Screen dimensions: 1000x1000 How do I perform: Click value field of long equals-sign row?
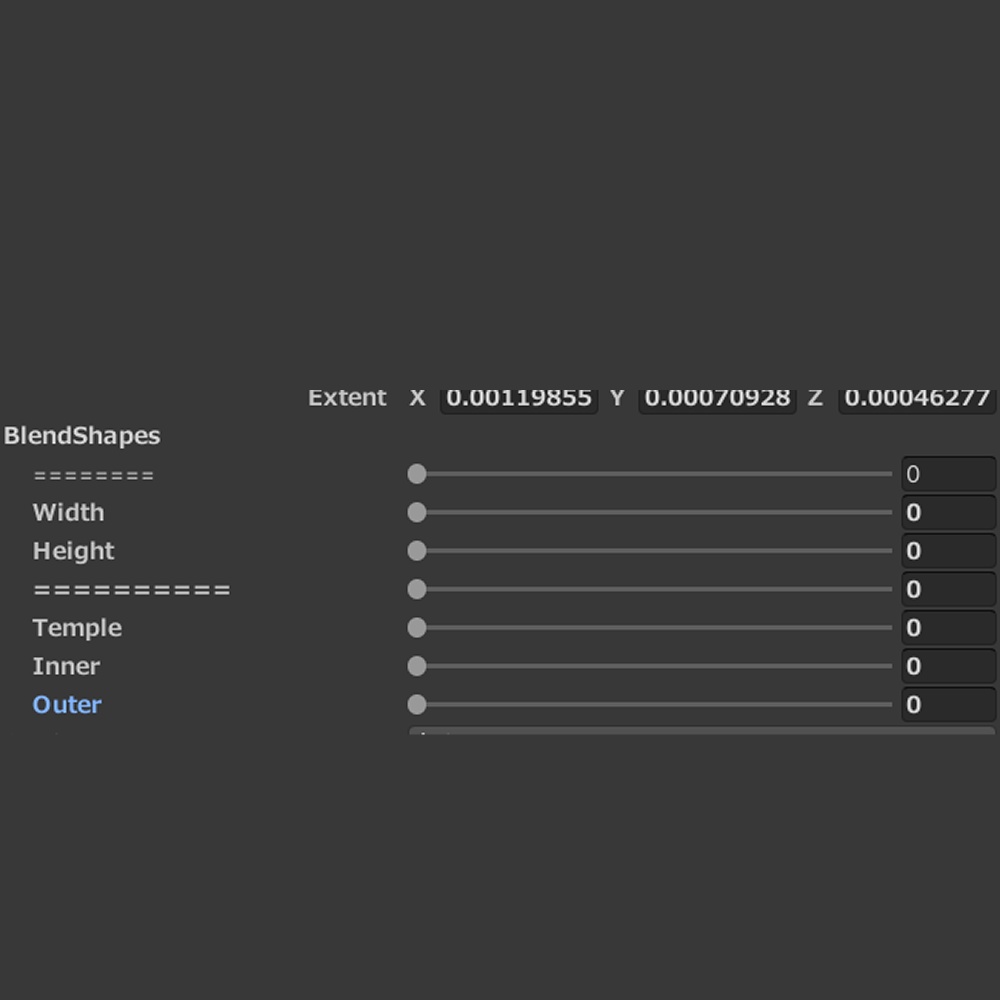(947, 590)
